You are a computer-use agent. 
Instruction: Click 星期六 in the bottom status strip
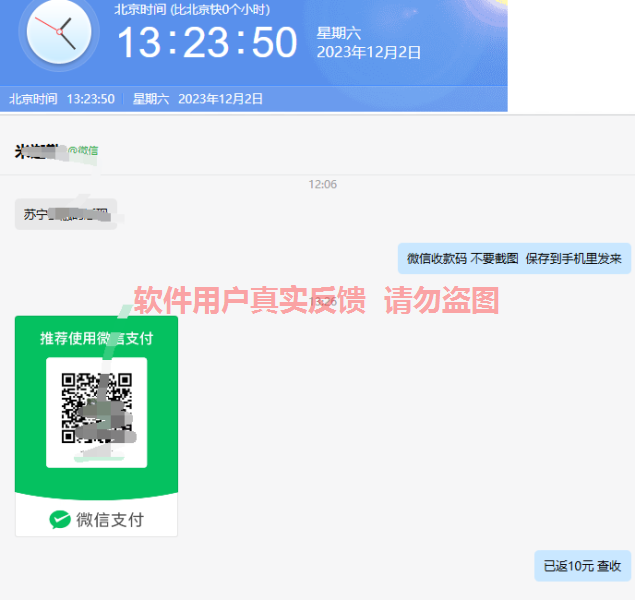151,99
